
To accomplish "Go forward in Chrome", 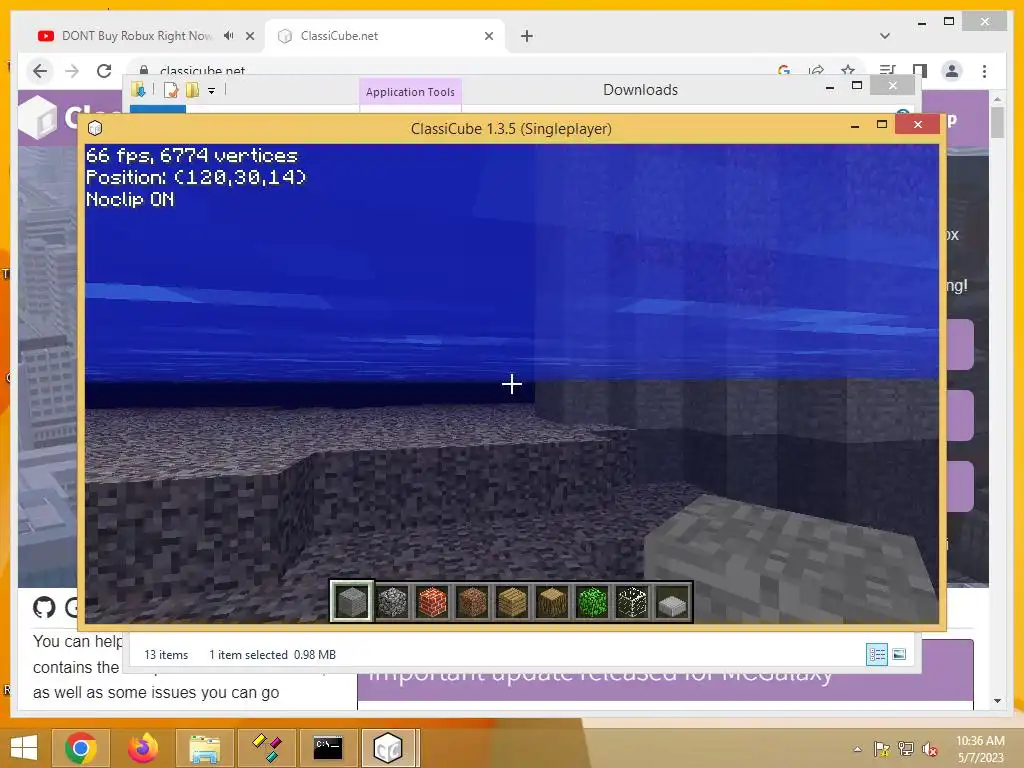I will pos(72,71).
